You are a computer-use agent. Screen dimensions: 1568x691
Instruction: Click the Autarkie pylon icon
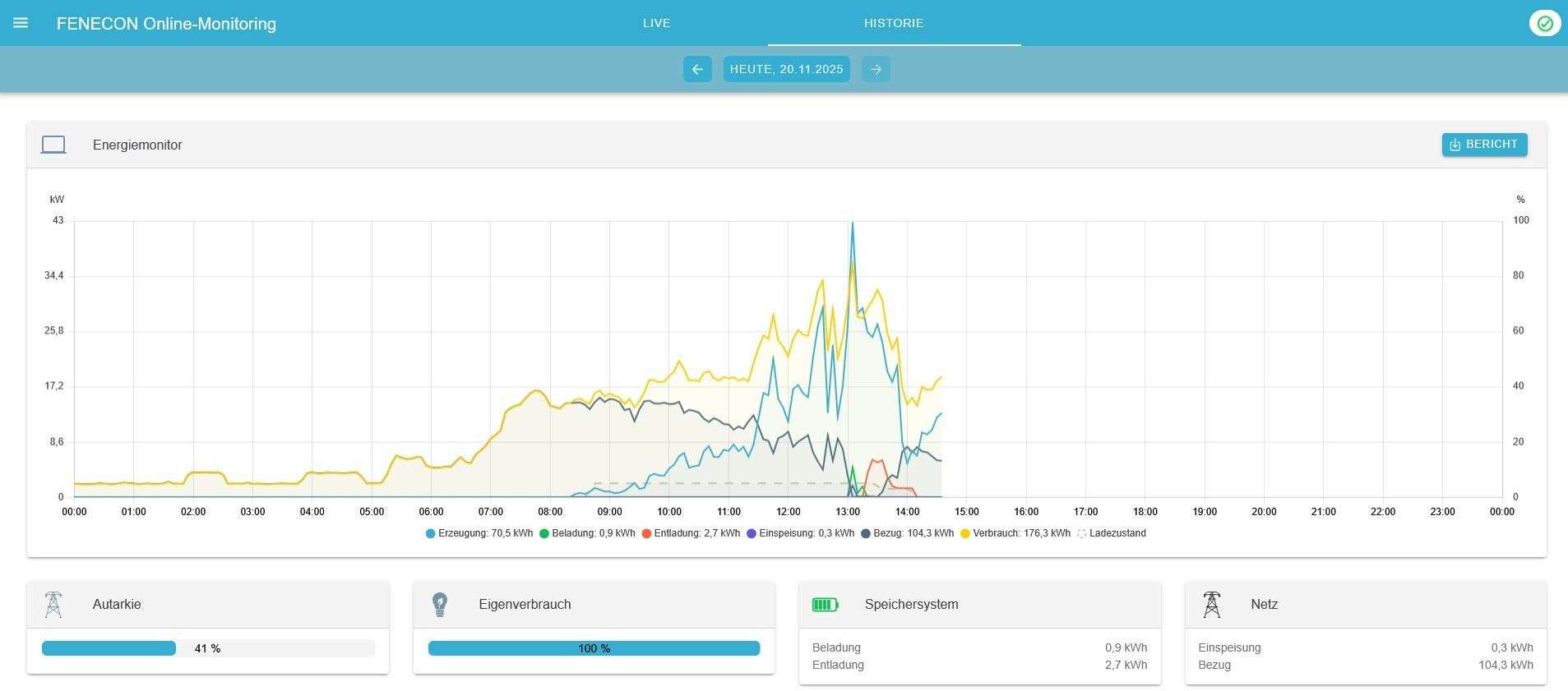(53, 604)
